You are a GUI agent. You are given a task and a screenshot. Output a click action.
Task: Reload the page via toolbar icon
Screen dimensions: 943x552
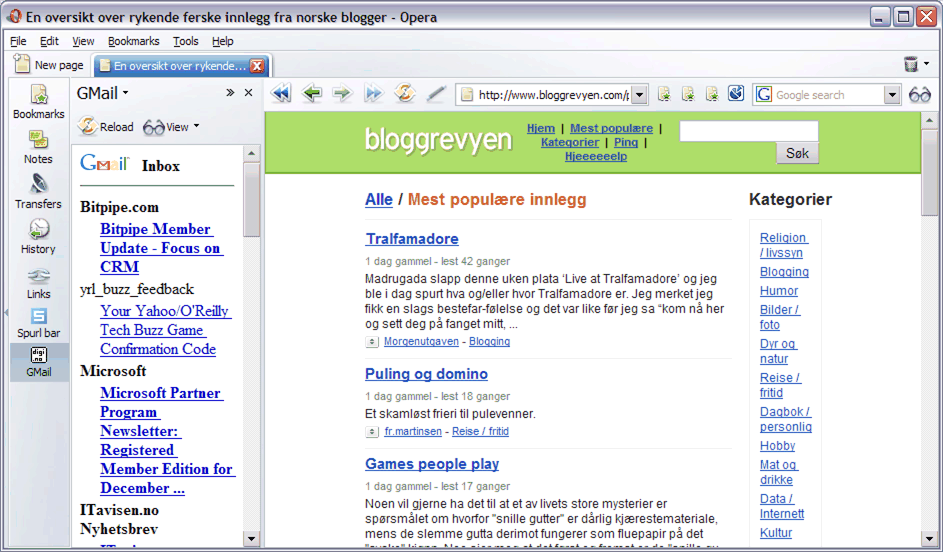[x=405, y=94]
